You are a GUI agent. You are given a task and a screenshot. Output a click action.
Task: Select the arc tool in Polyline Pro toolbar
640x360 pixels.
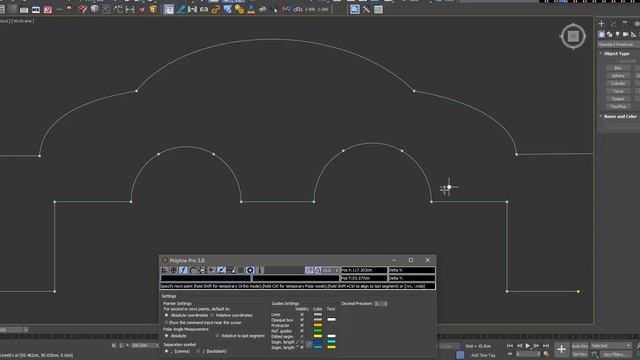click(x=193, y=270)
